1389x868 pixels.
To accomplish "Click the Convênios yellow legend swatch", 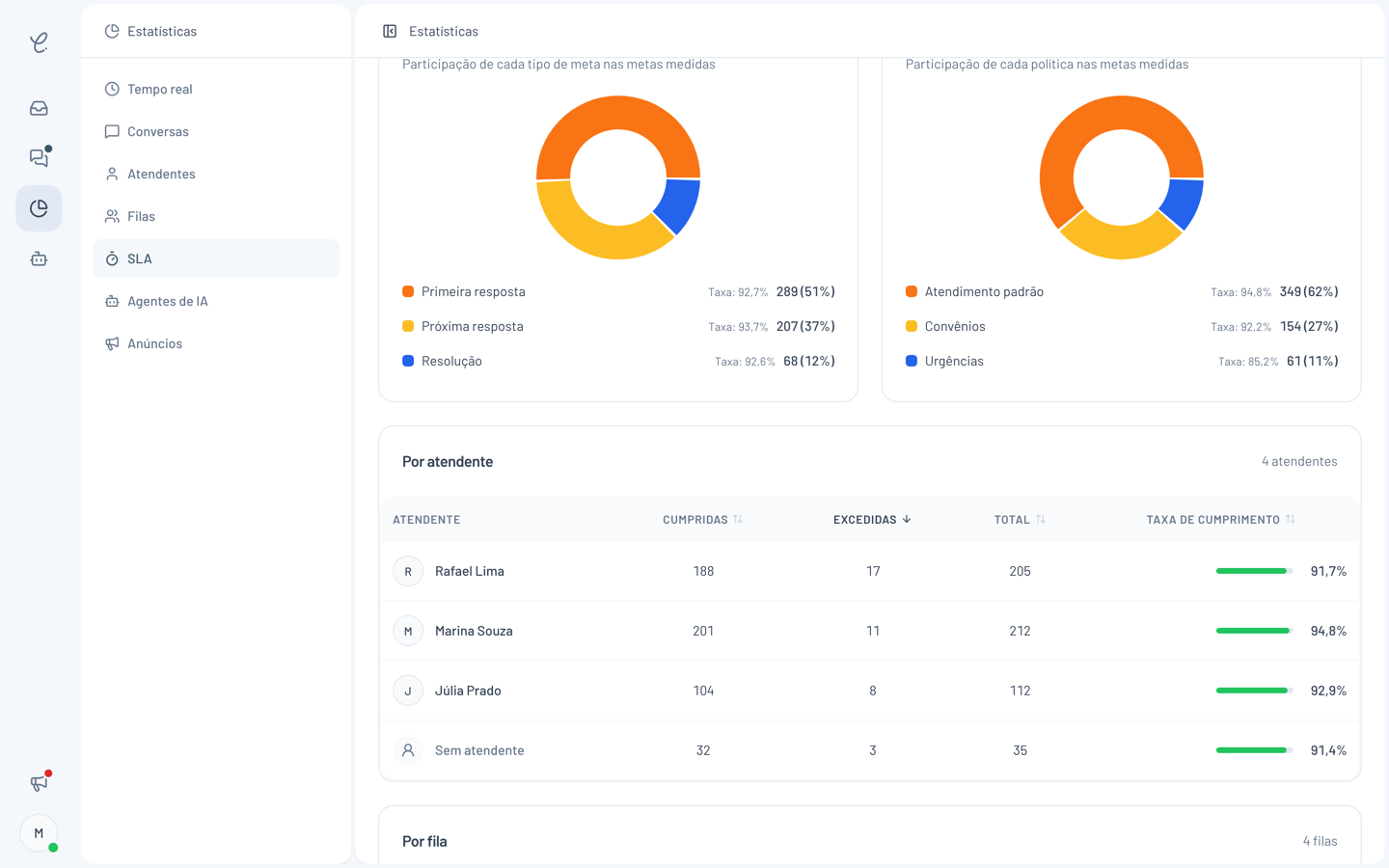I will coord(912,326).
